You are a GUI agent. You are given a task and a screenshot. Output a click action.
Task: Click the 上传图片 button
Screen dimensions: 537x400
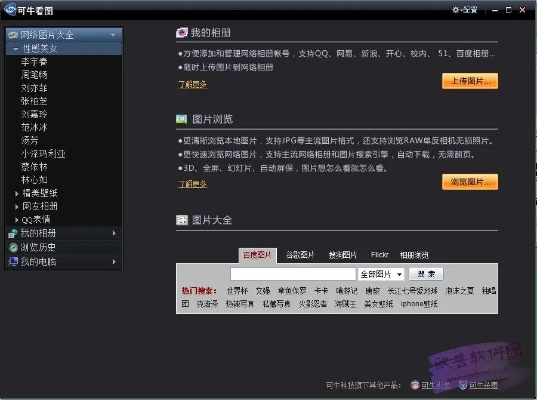tap(470, 81)
